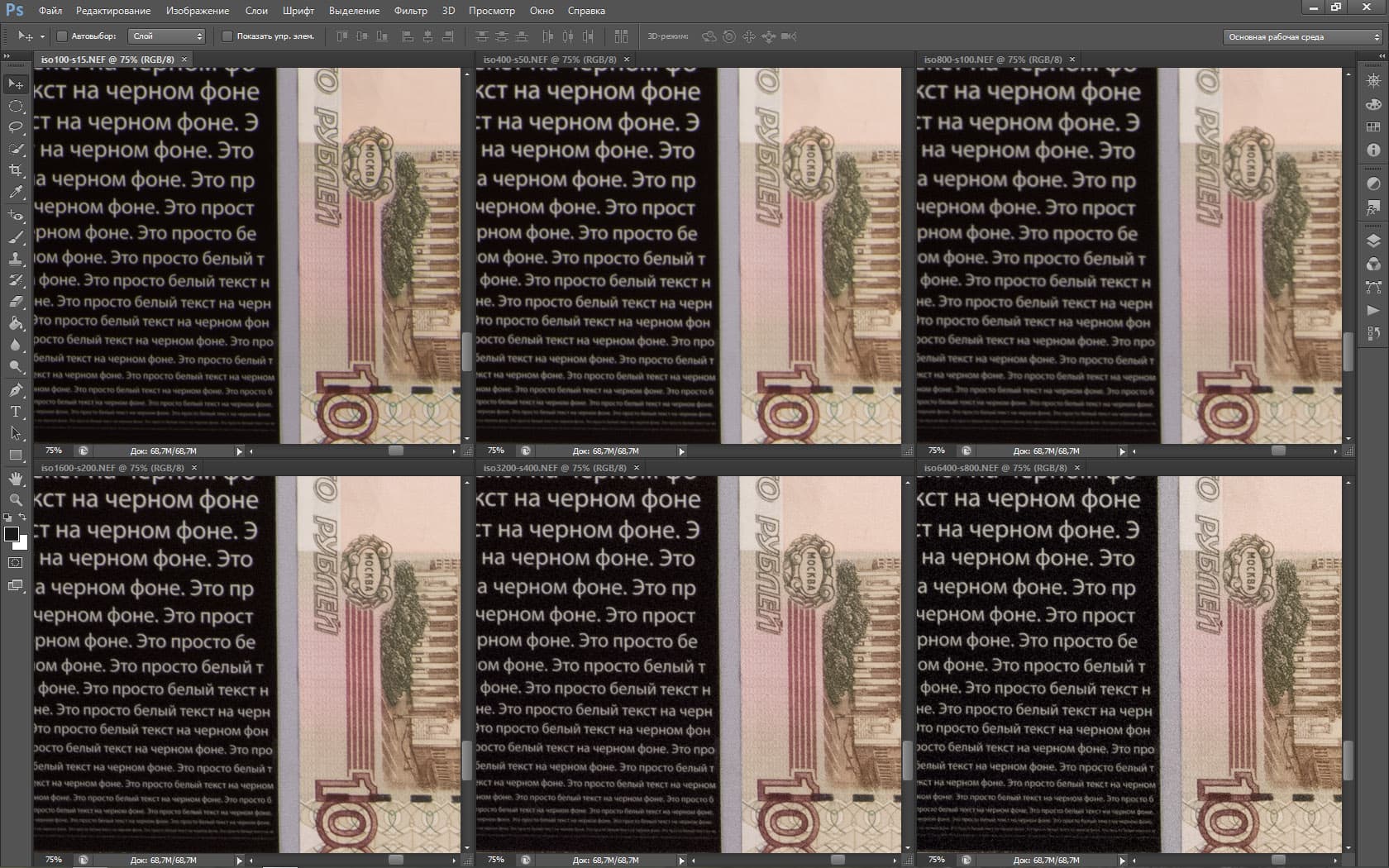Select the Dodge tool
Viewport: 1389px width, 868px height.
coord(16,365)
